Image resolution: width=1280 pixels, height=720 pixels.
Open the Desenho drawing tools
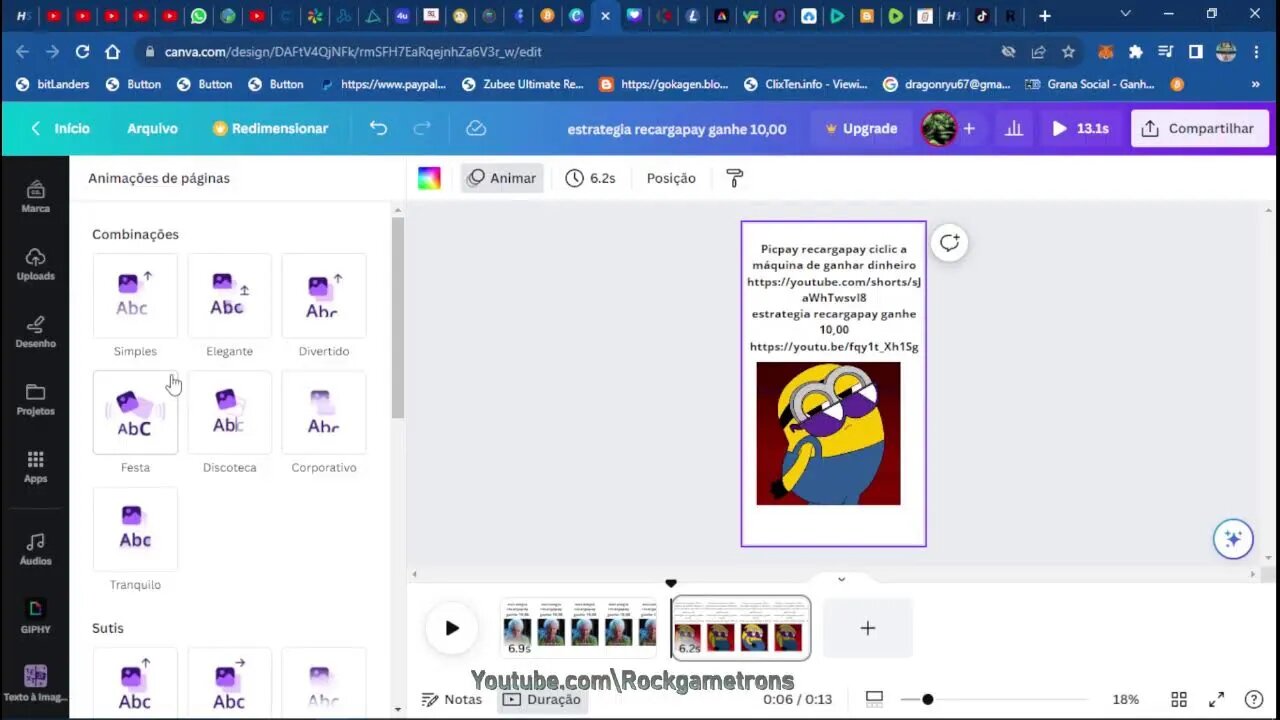point(35,331)
